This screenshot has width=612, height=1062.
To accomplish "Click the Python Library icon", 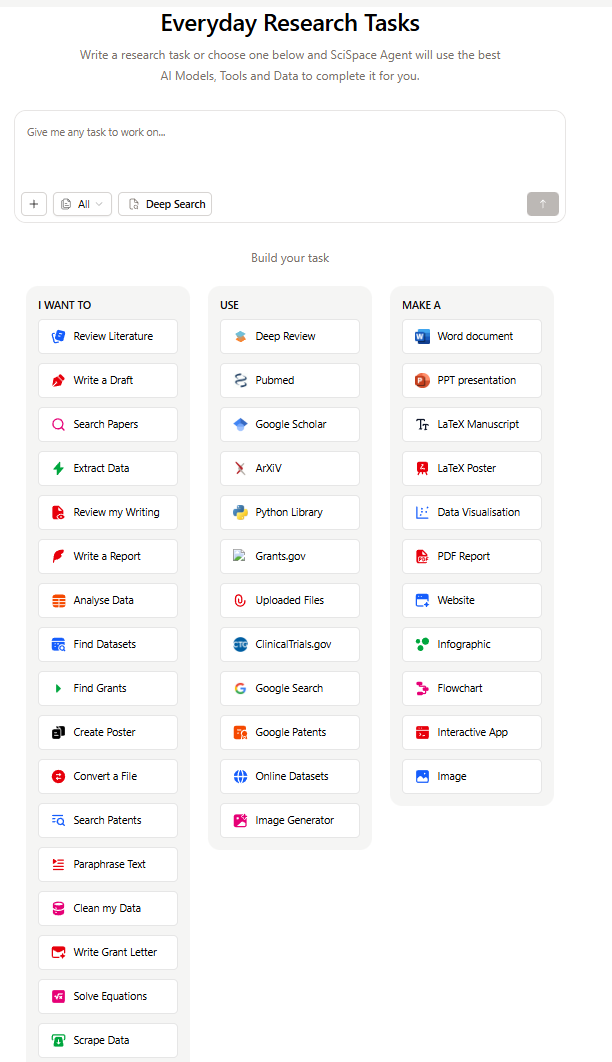I will 240,513.
